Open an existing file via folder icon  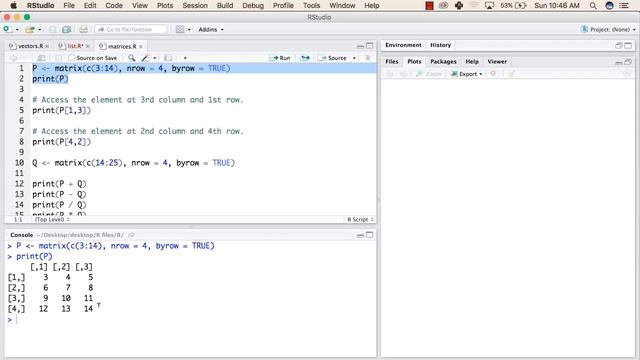coord(29,29)
